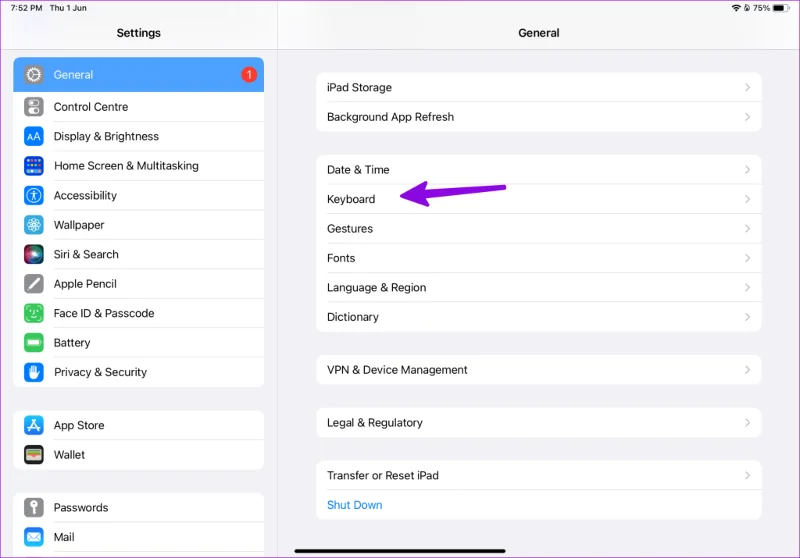Click the Dictionary row chevron
The height and width of the screenshot is (558, 800).
747,317
